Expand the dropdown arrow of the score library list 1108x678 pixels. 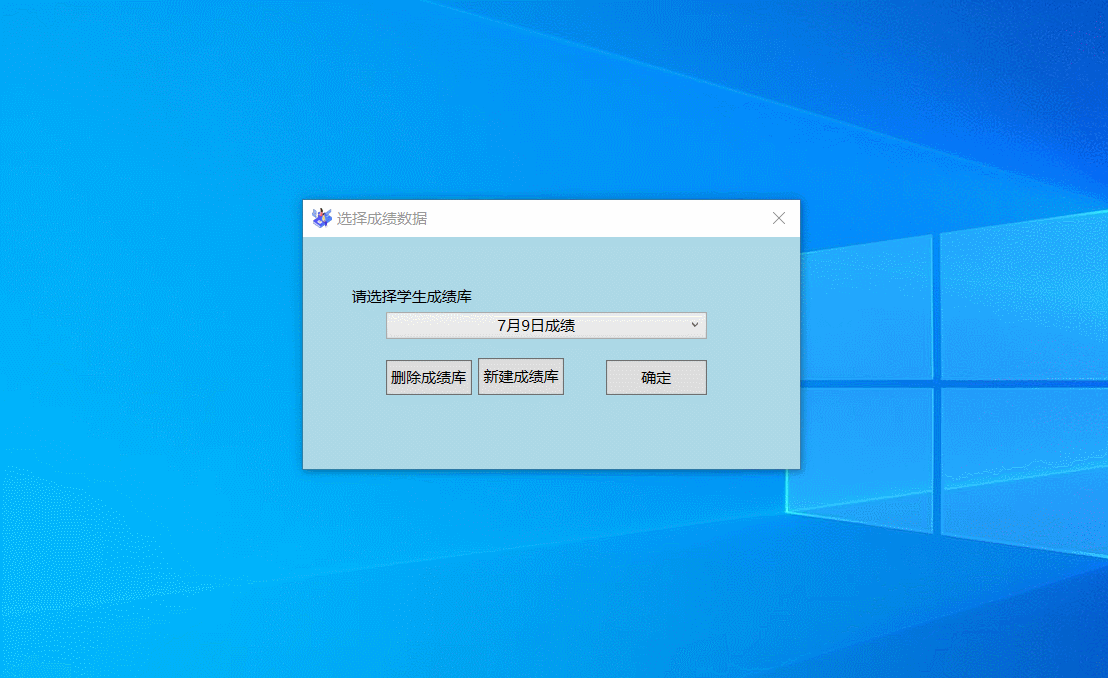click(x=695, y=325)
